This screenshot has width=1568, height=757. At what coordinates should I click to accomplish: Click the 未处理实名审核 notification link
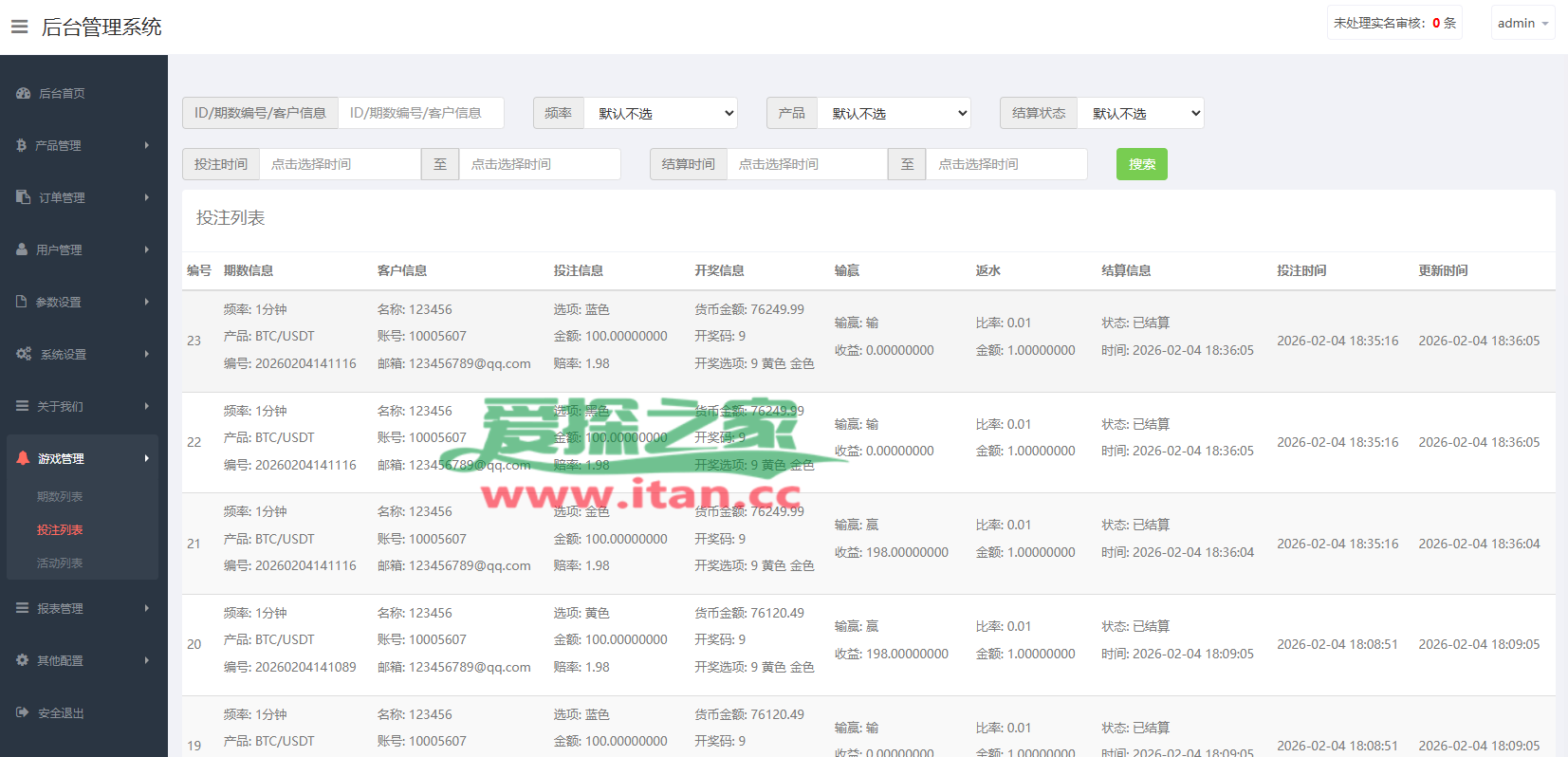1393,23
